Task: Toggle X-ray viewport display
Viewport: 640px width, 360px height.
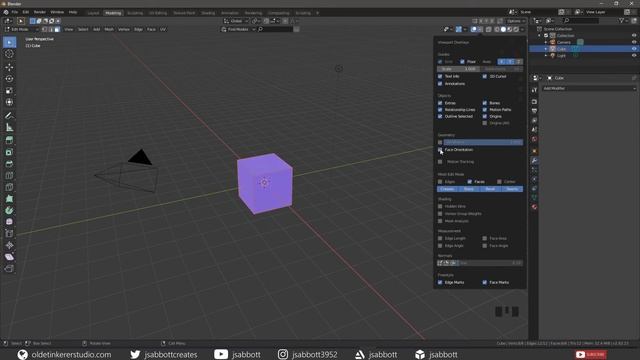Action: point(489,29)
